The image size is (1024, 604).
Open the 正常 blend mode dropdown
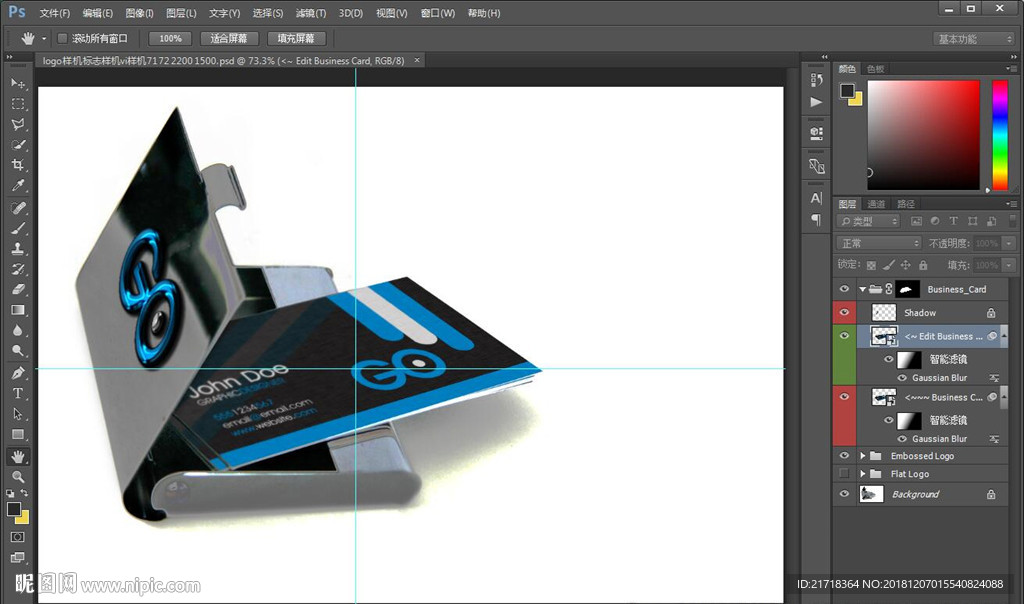(879, 244)
